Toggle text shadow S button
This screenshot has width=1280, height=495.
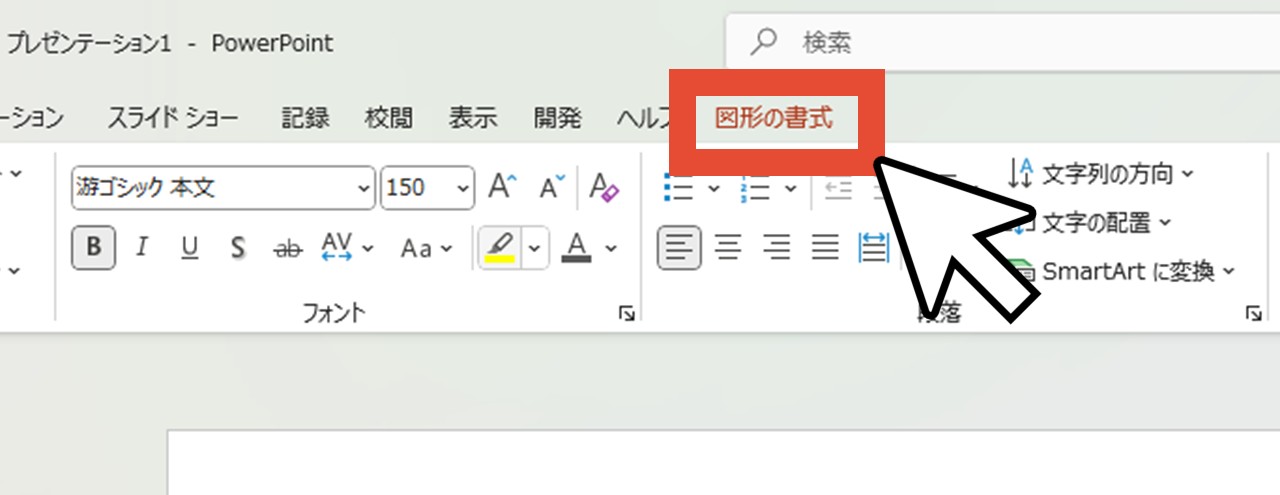pos(237,247)
